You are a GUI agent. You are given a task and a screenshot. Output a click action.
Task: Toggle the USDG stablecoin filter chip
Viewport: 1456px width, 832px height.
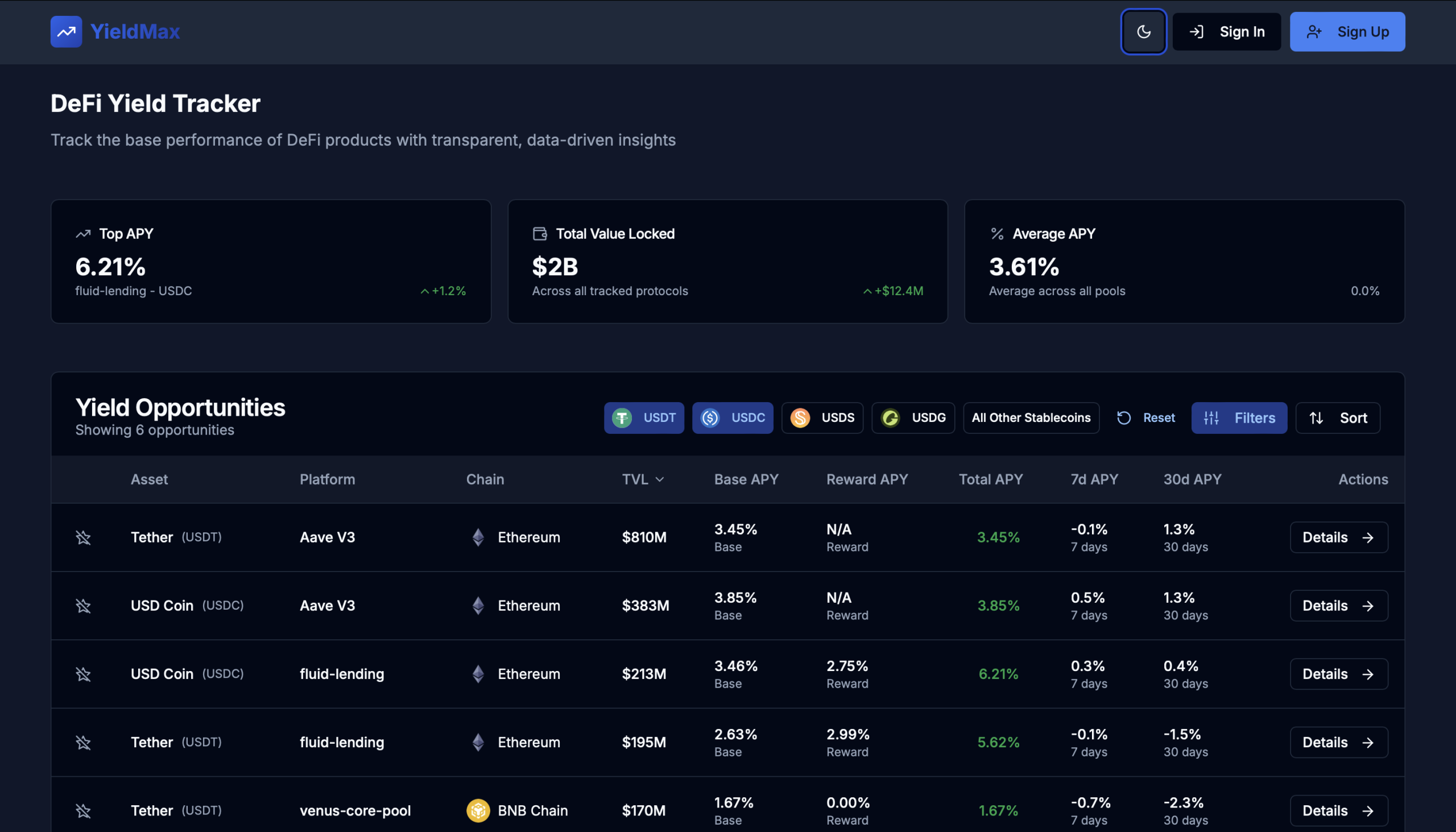pyautogui.click(x=913, y=418)
